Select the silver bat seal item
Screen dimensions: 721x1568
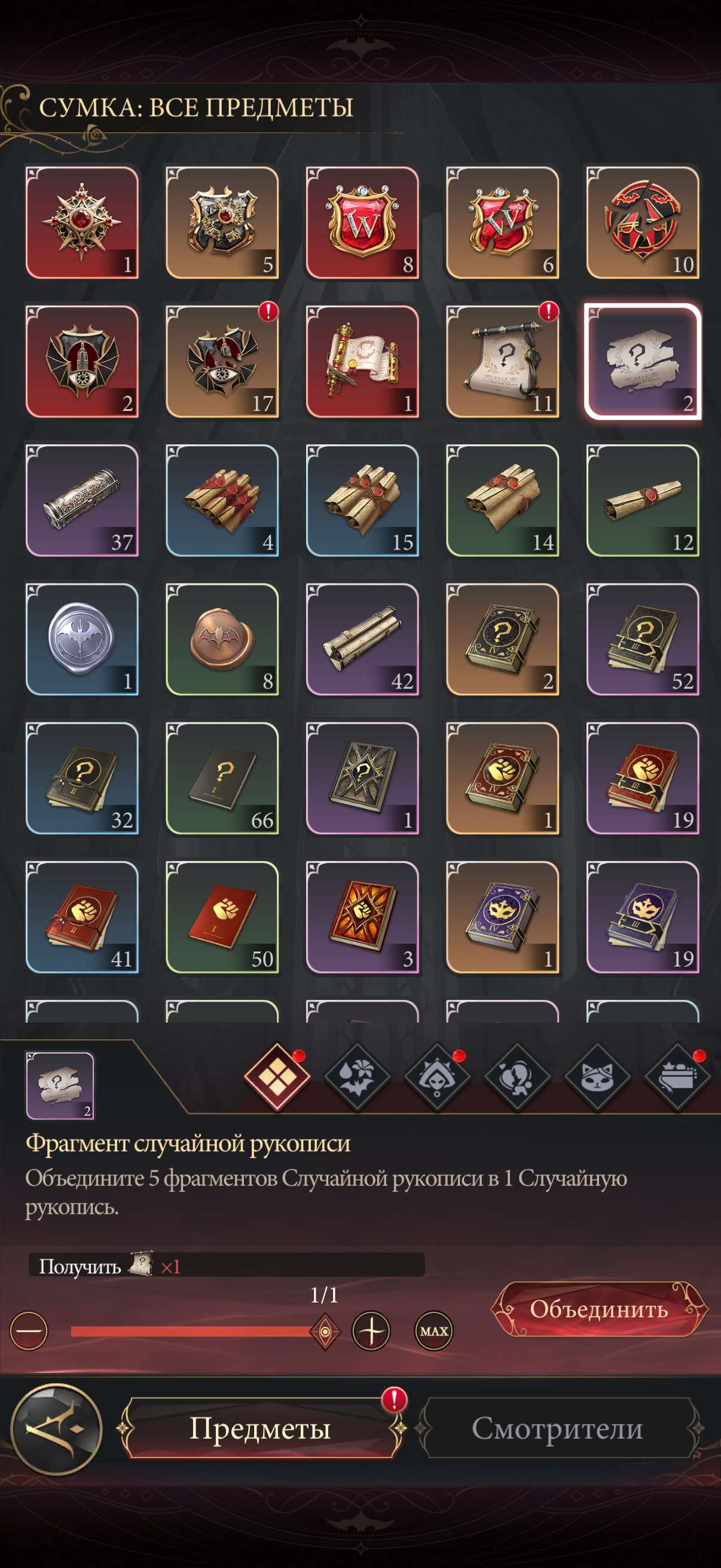82,639
